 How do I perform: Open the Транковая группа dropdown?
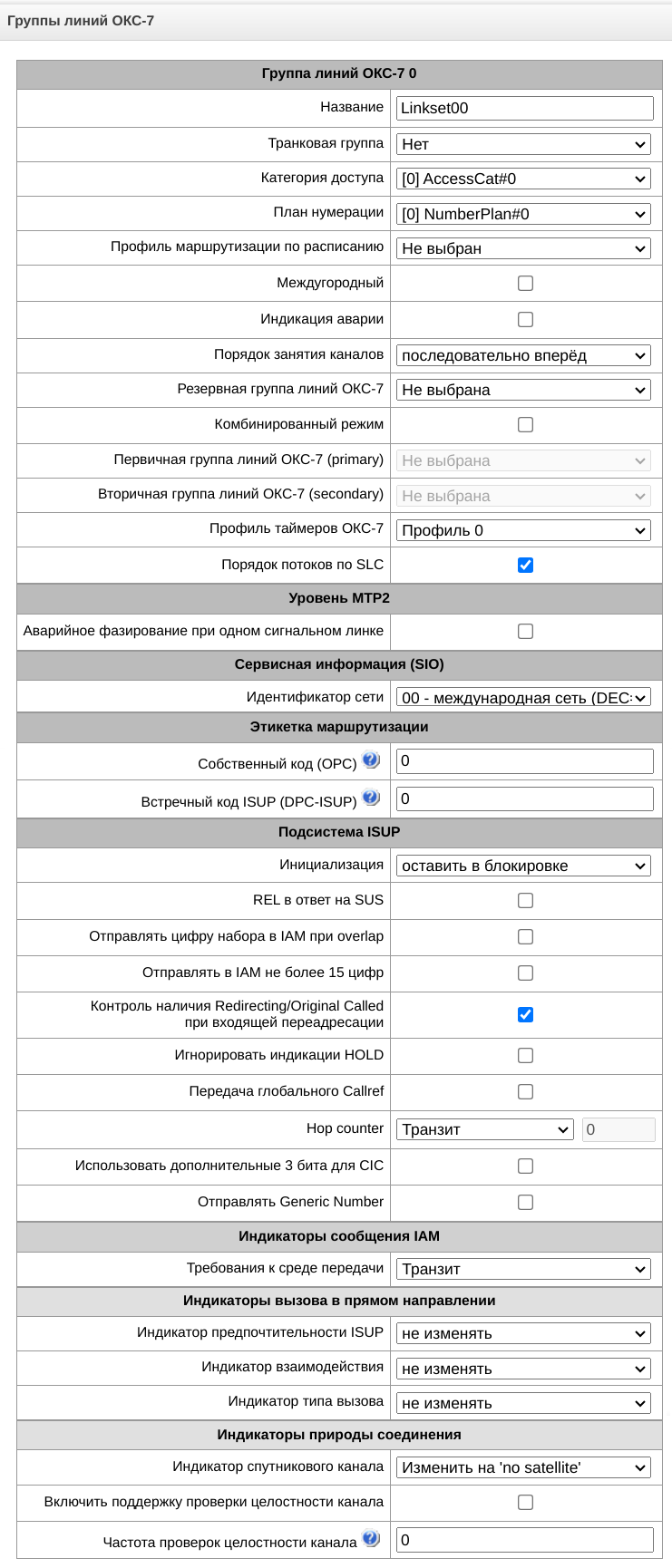[523, 144]
